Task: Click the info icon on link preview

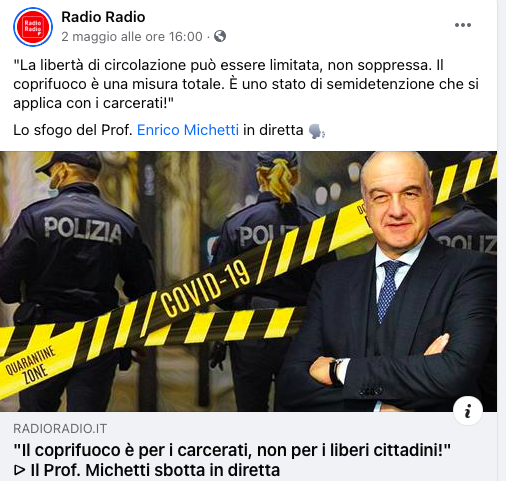Action: click(468, 411)
